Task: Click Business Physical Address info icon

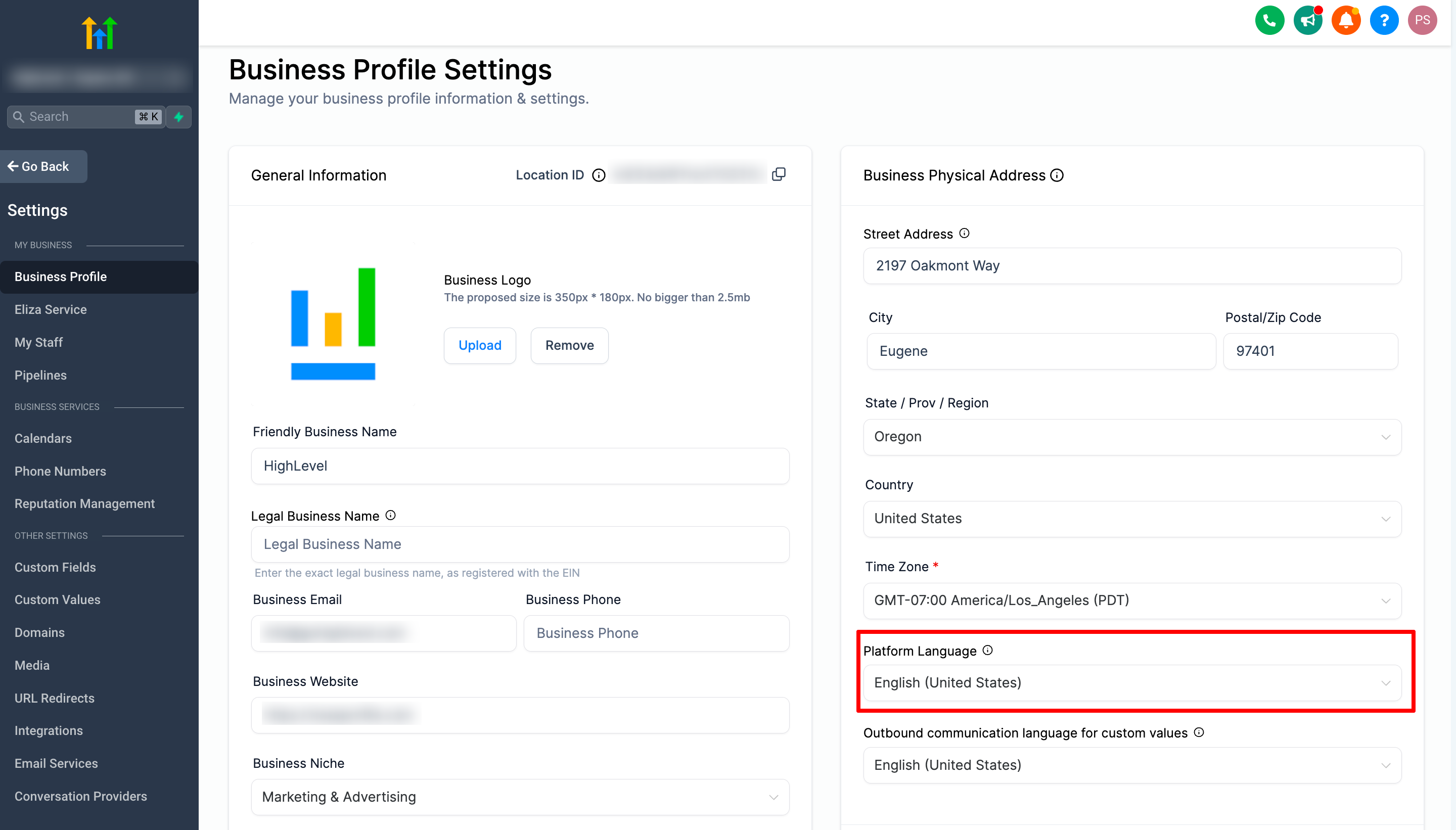Action: pos(1057,175)
